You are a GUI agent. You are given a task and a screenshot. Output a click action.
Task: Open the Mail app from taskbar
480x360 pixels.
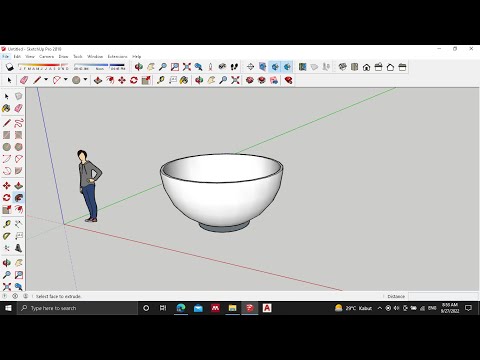[x=198, y=308]
